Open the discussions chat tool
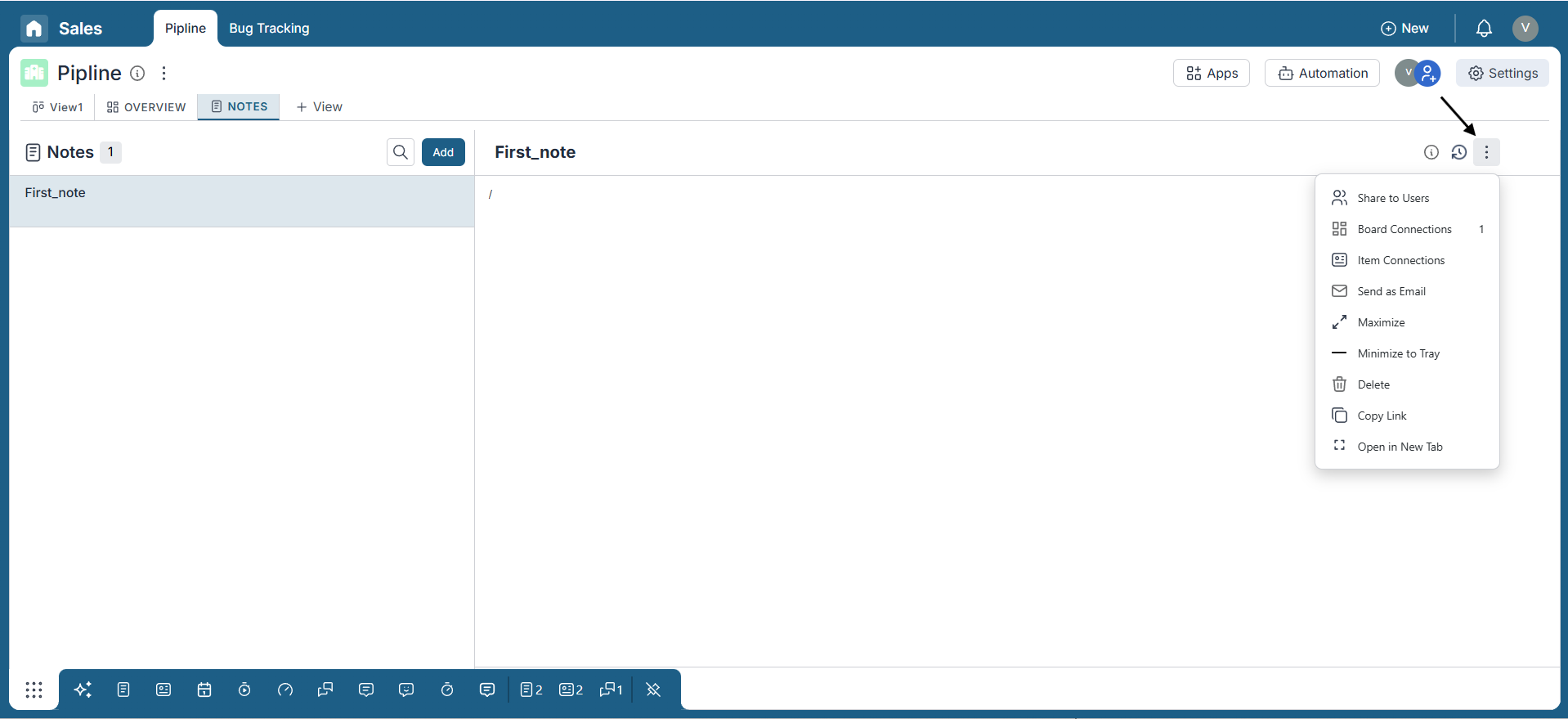This screenshot has height=719, width=1568. (325, 690)
